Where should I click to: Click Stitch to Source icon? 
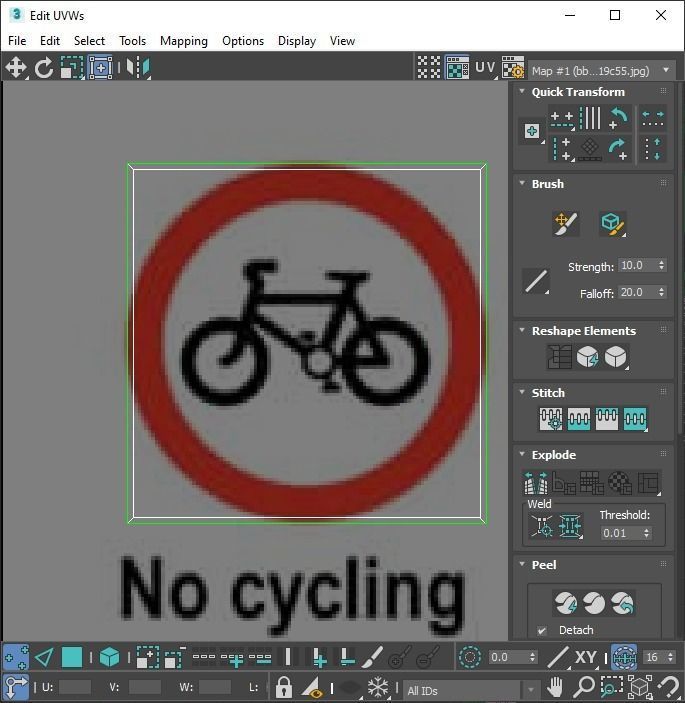point(635,419)
